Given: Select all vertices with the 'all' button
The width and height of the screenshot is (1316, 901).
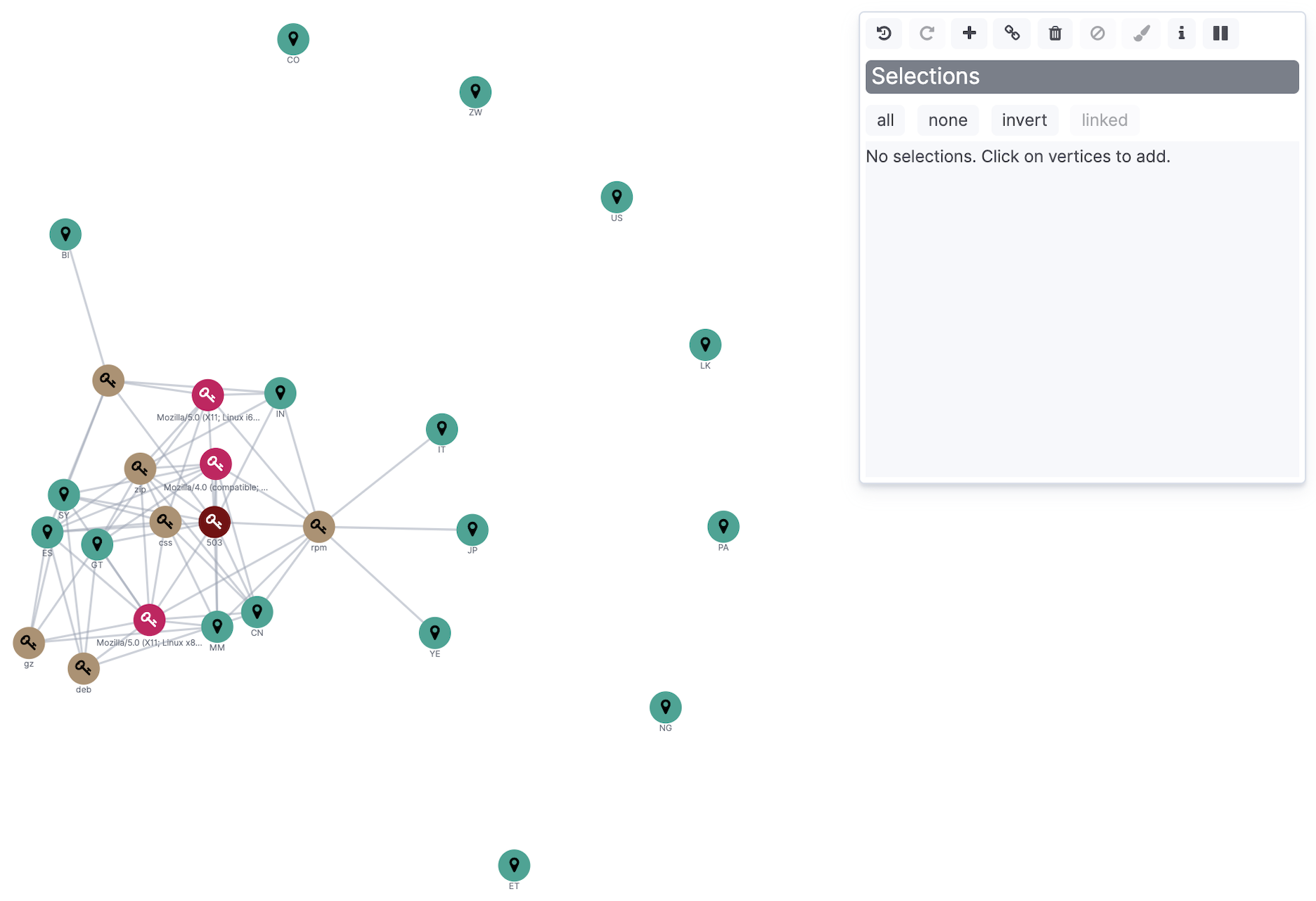Looking at the screenshot, I should coord(885,120).
